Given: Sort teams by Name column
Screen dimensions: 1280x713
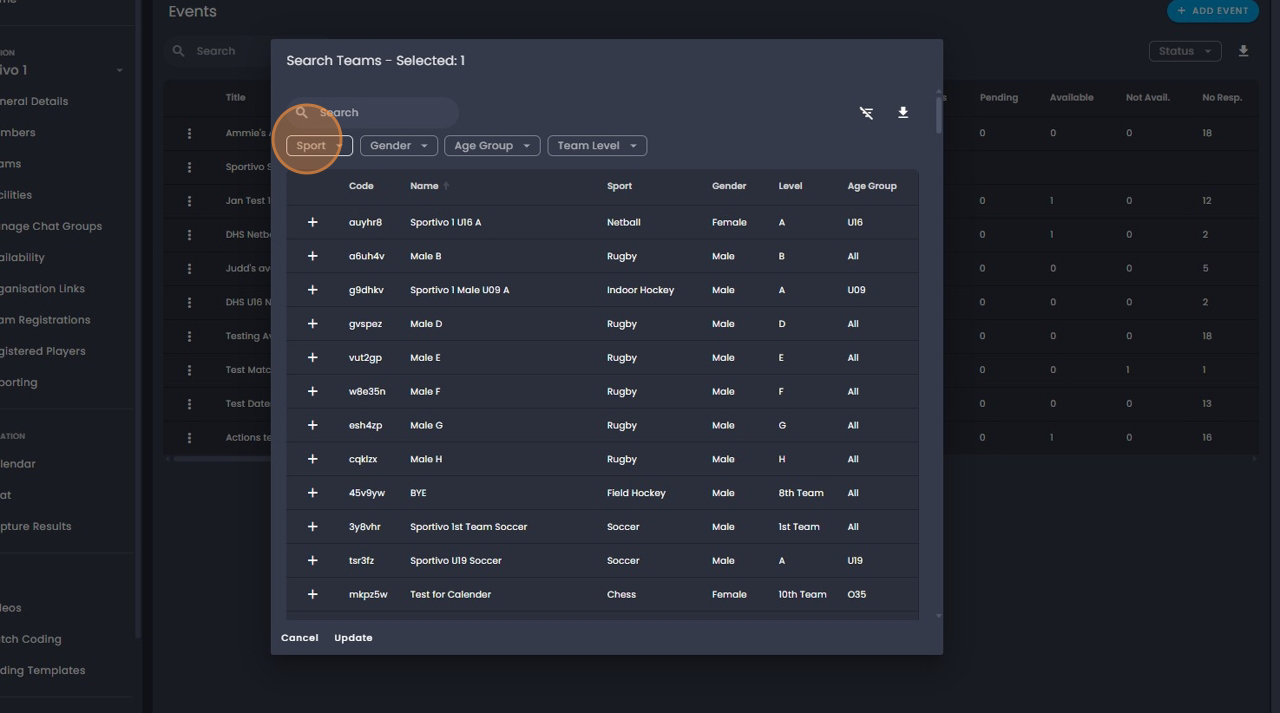Looking at the screenshot, I should [424, 186].
